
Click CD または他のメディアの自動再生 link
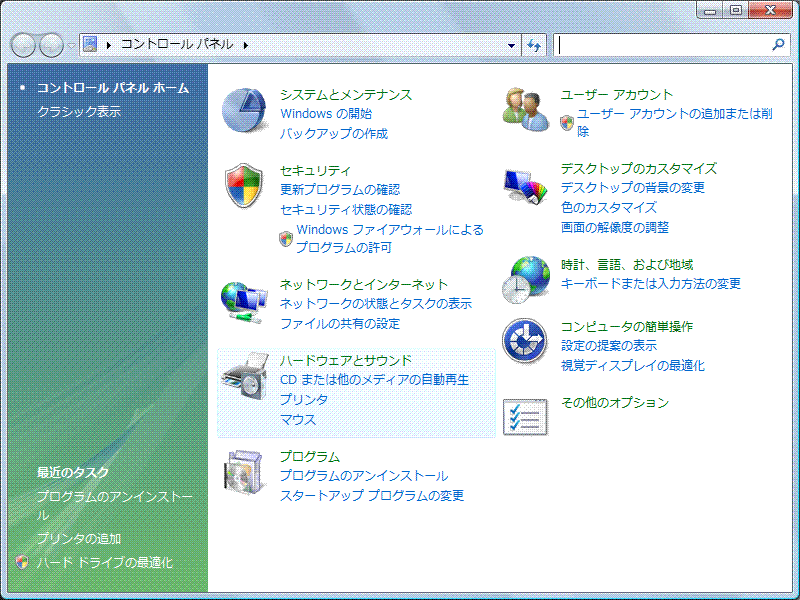(x=374, y=380)
